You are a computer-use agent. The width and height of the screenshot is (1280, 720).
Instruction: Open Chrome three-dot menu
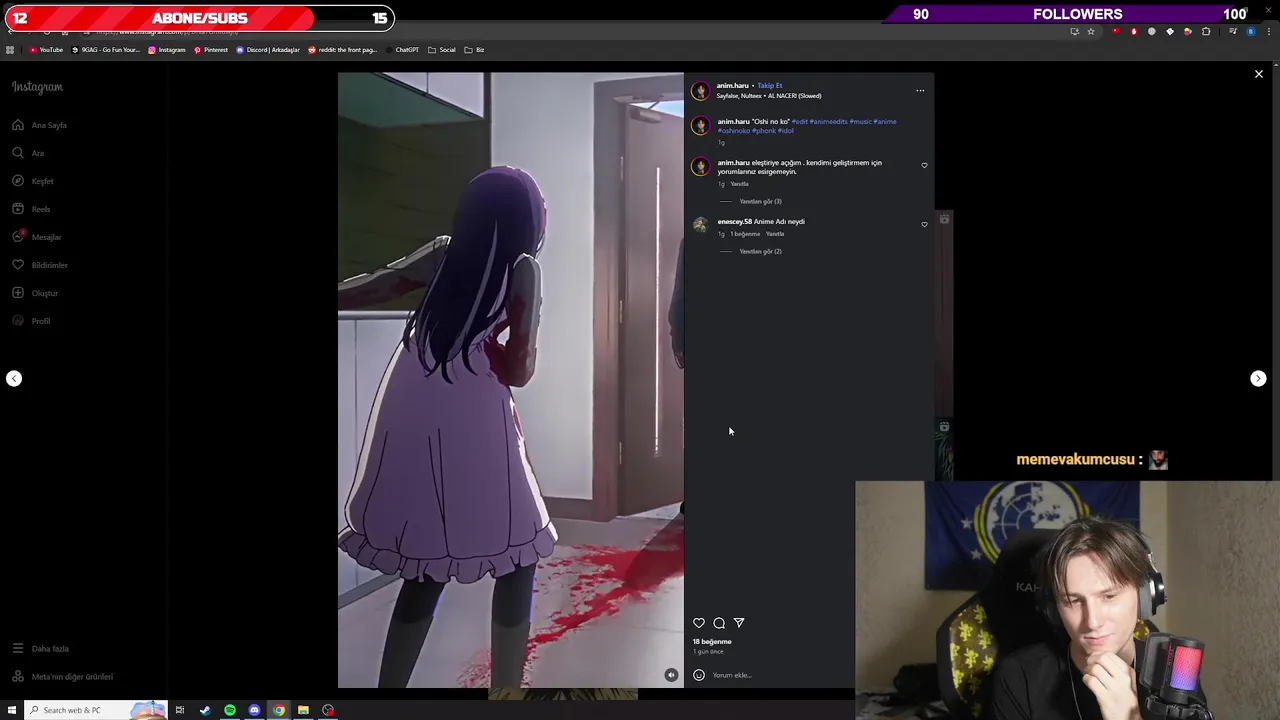(x=1267, y=32)
